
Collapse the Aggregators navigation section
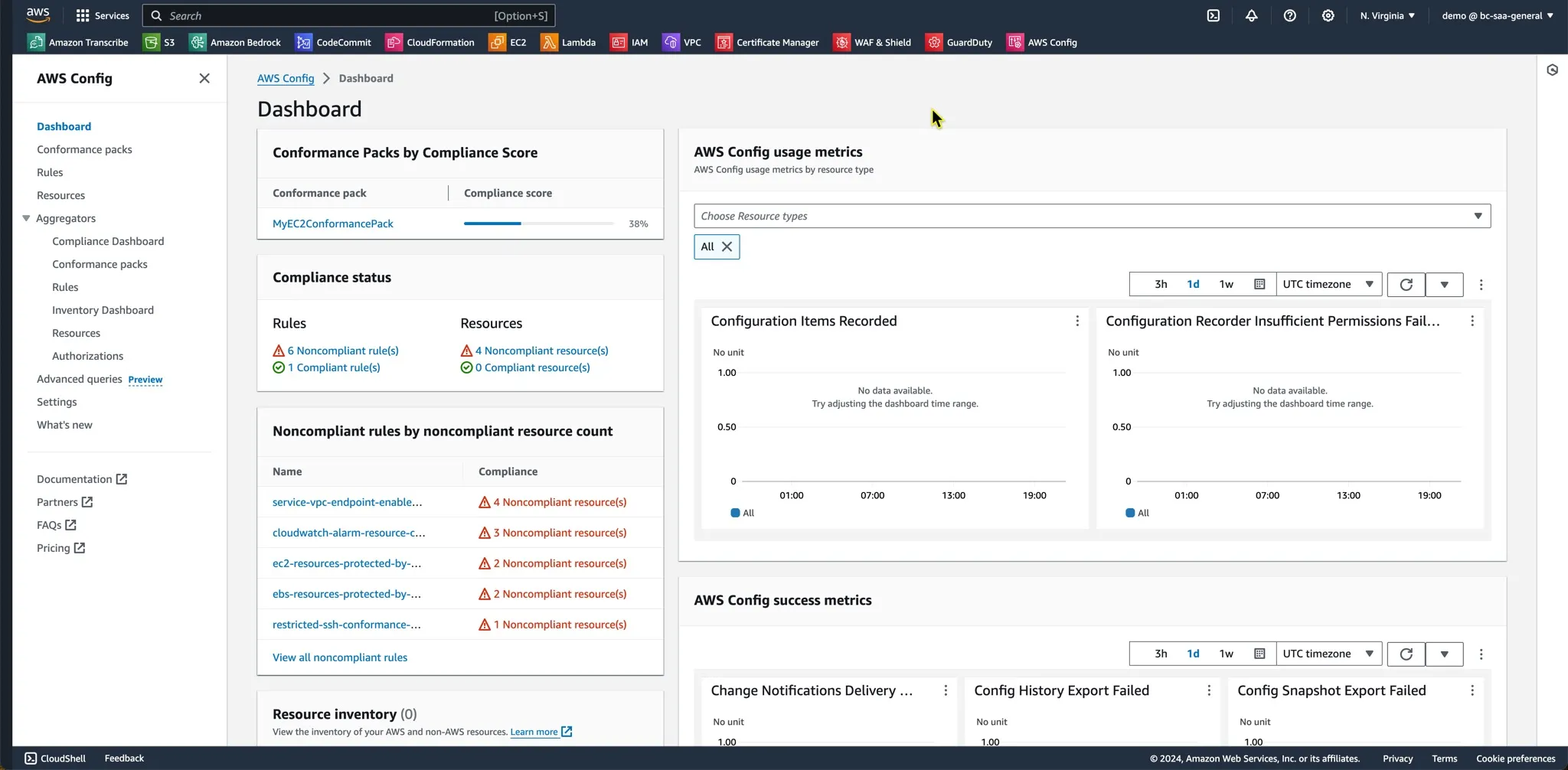click(x=26, y=218)
